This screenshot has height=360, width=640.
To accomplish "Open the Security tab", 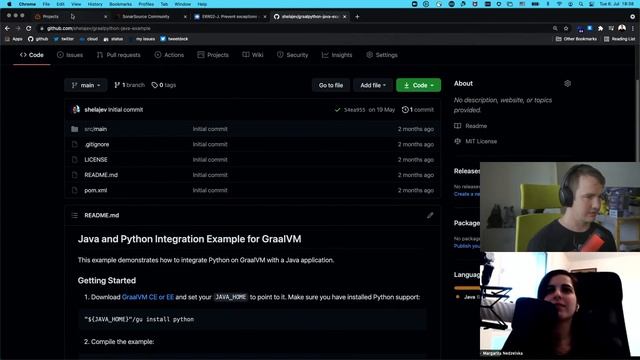I will point(292,55).
